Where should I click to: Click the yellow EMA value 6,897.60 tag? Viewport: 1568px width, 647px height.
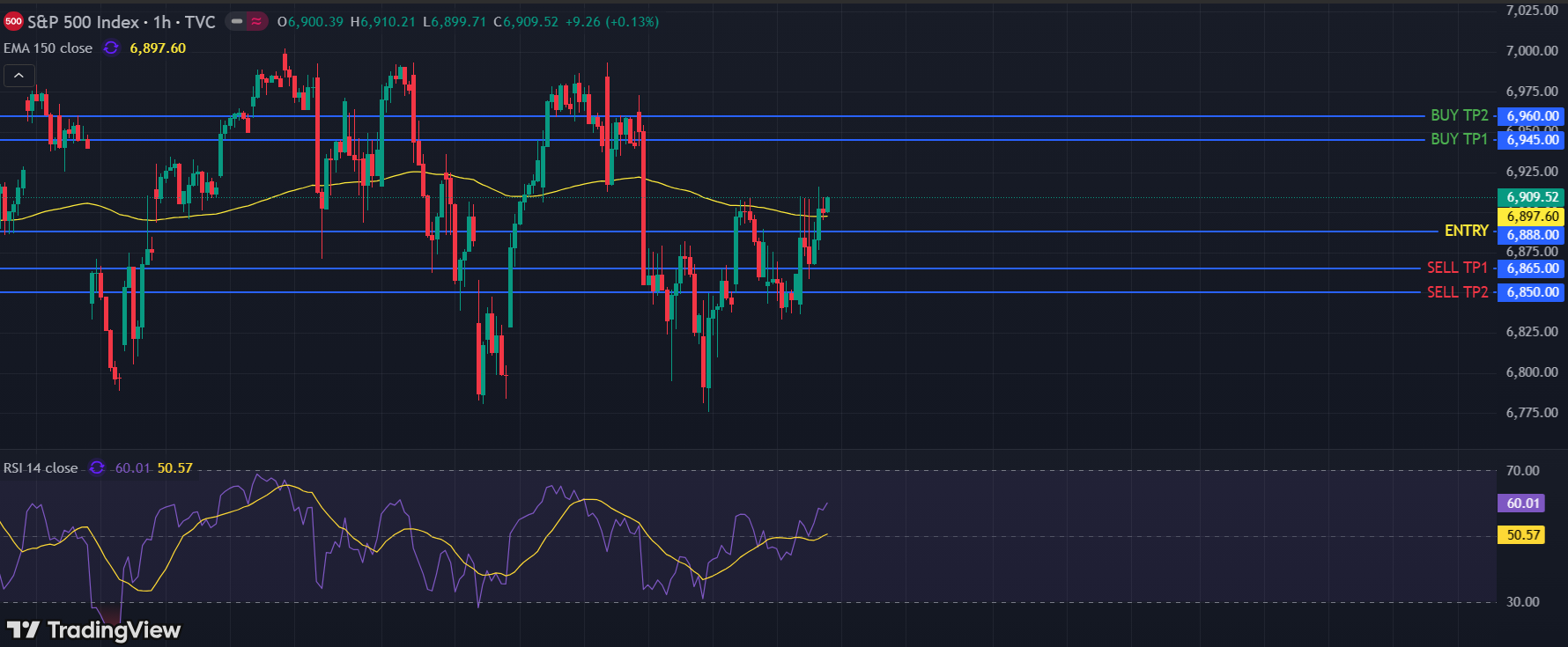tap(1532, 217)
